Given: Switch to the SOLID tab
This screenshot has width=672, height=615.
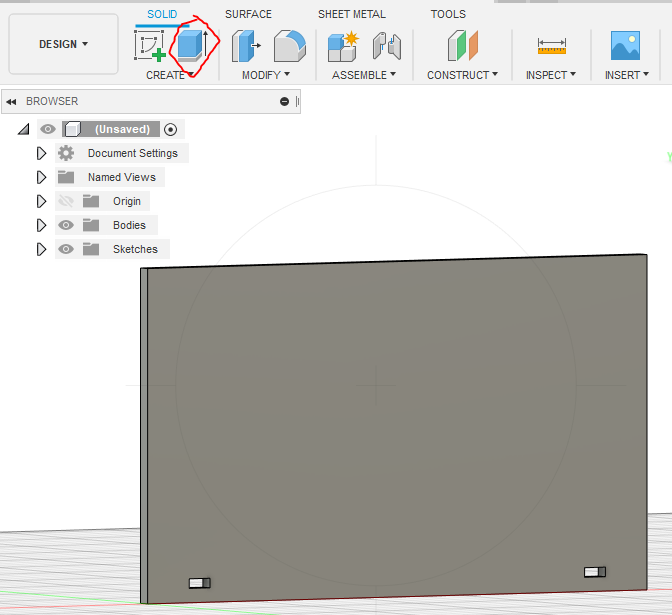Looking at the screenshot, I should tap(162, 14).
